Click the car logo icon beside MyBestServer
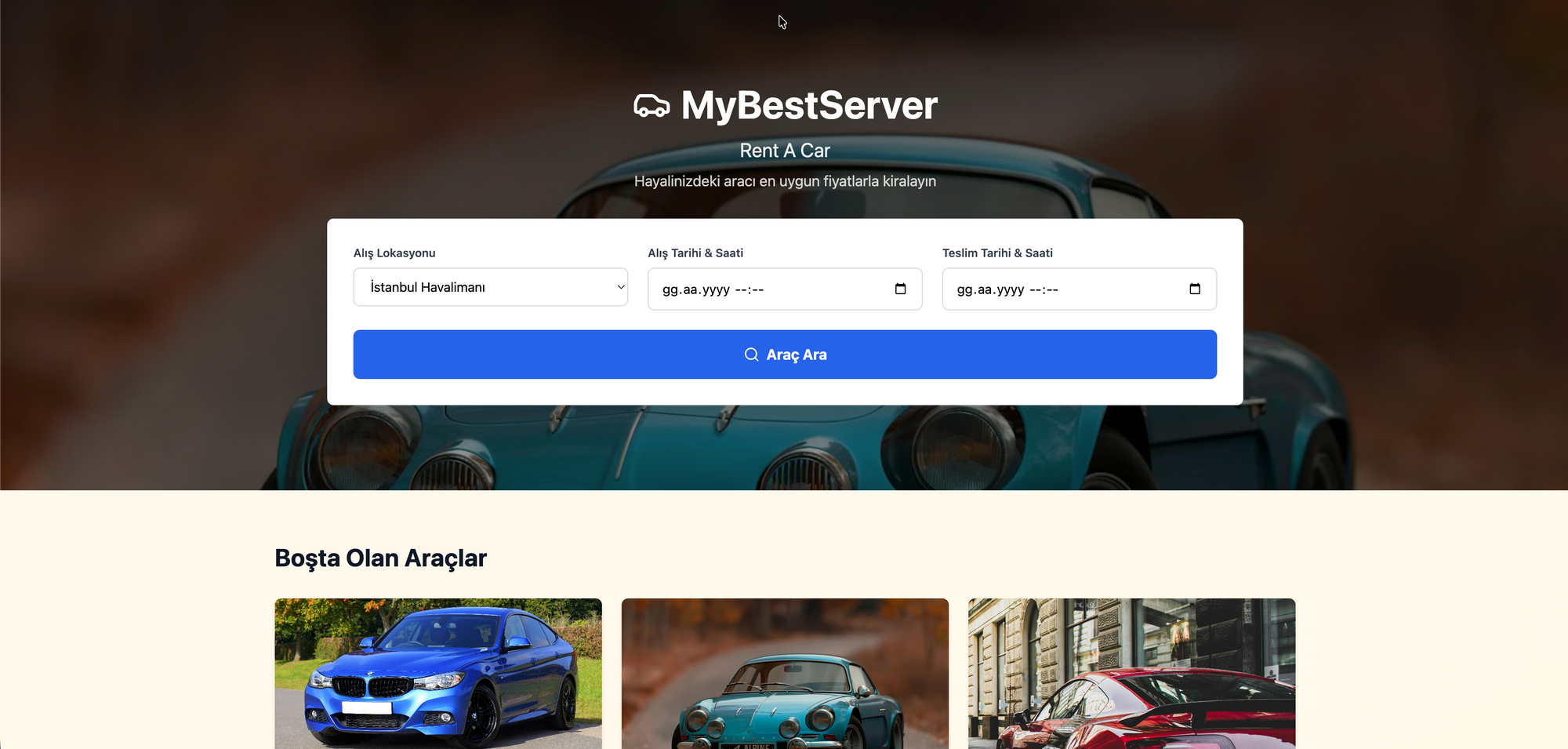Image resolution: width=1568 pixels, height=749 pixels. (652, 106)
